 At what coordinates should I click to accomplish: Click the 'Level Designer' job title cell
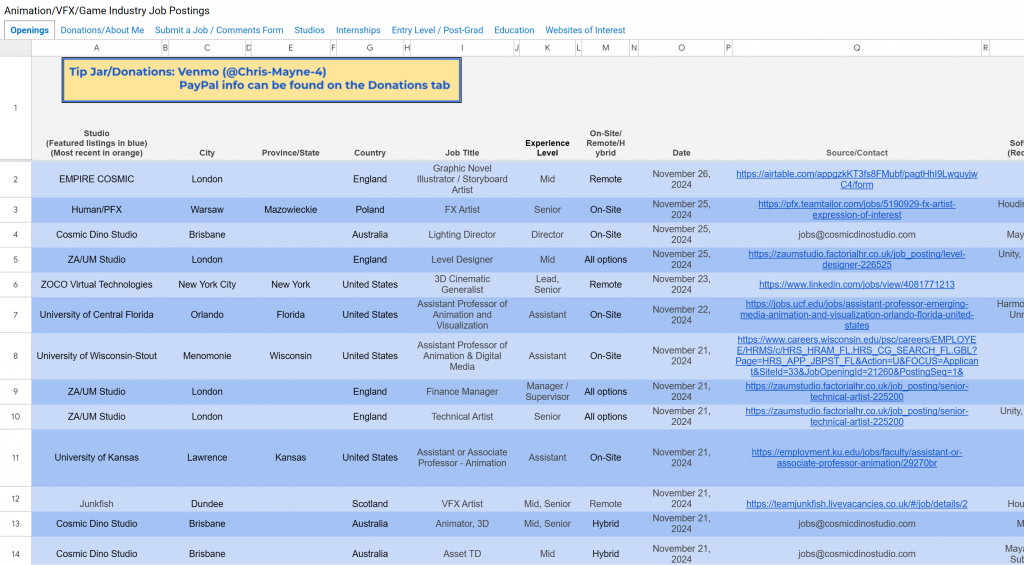point(462,259)
